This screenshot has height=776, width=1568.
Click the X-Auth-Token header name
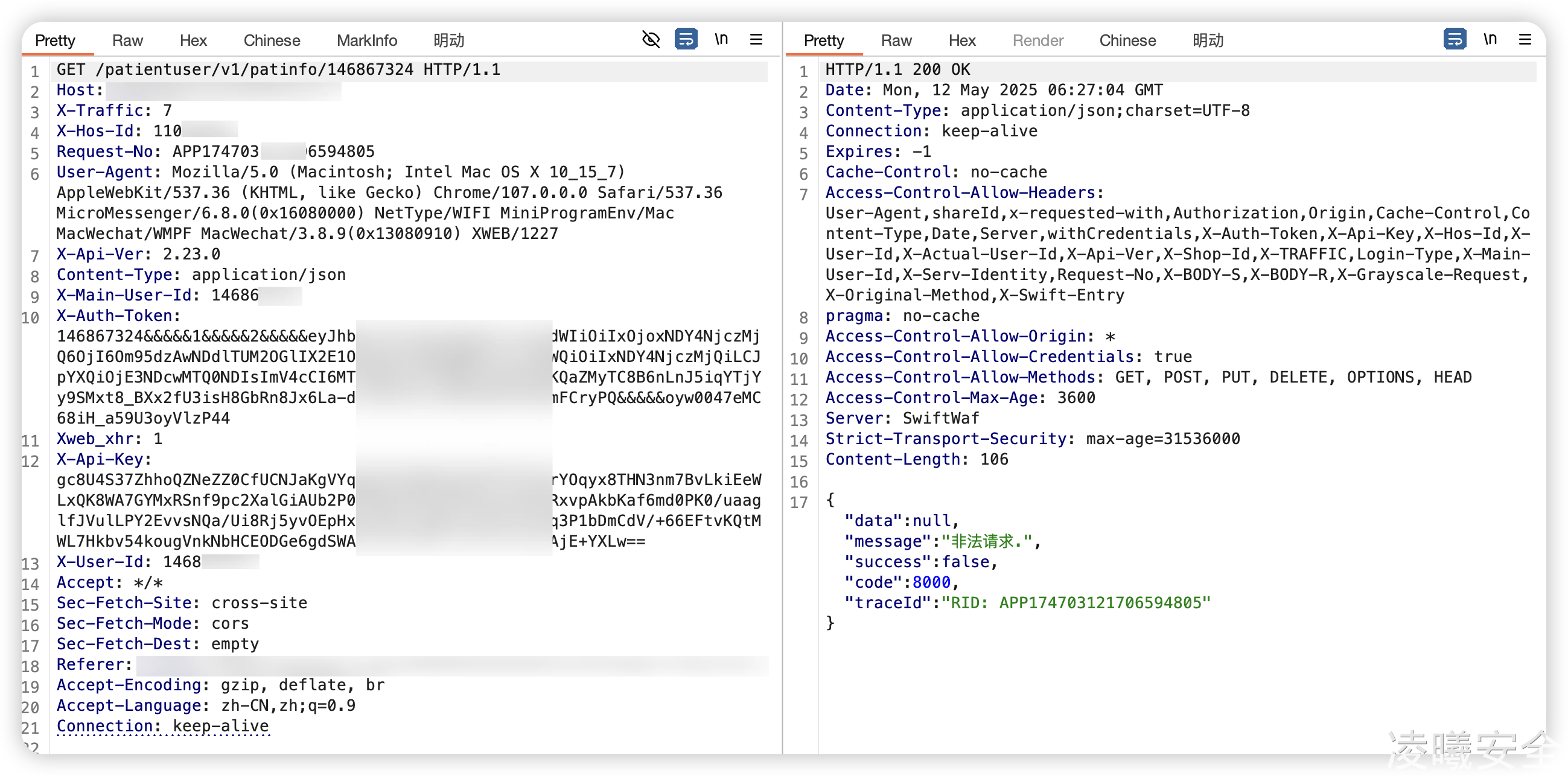[115, 316]
